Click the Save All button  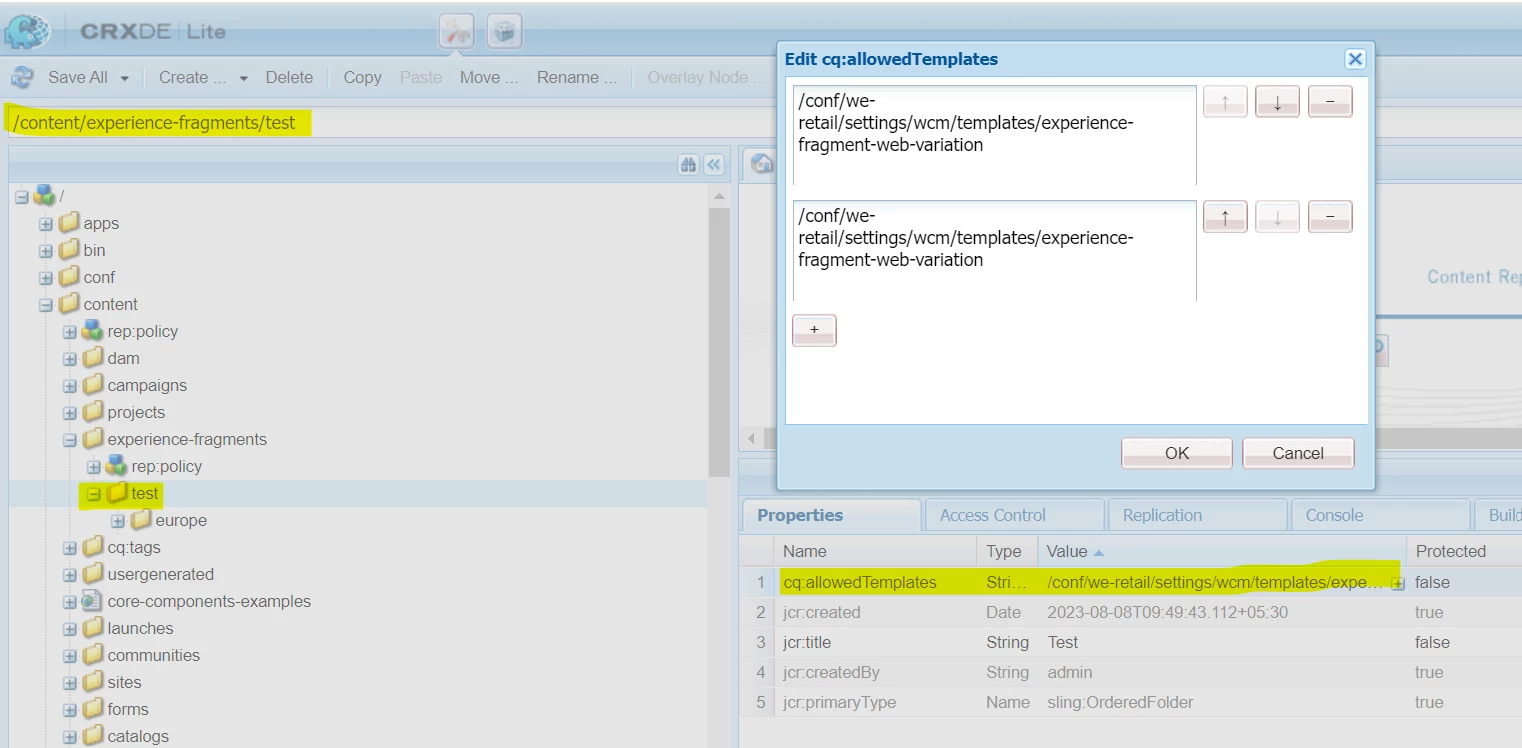(x=78, y=77)
